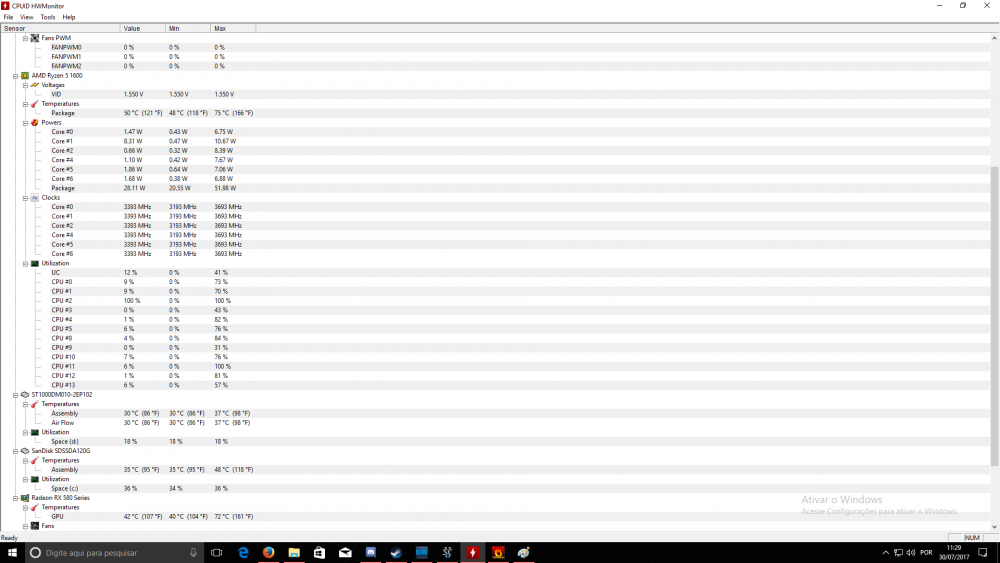Click the vertical scrollbar thumb
Screen dimensions: 1000x563
click(x=994, y=316)
